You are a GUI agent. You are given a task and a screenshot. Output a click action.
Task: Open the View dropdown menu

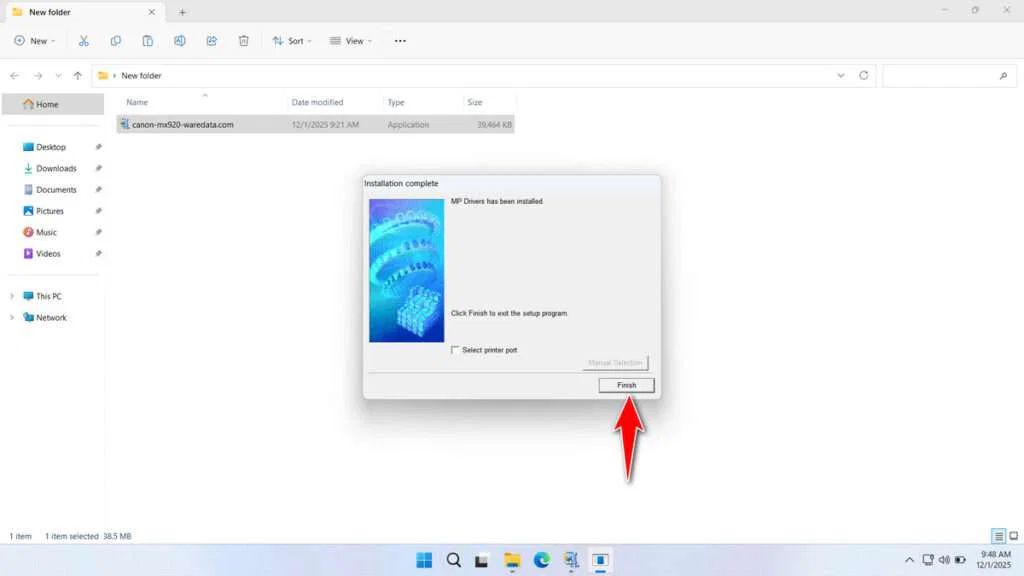click(x=351, y=40)
